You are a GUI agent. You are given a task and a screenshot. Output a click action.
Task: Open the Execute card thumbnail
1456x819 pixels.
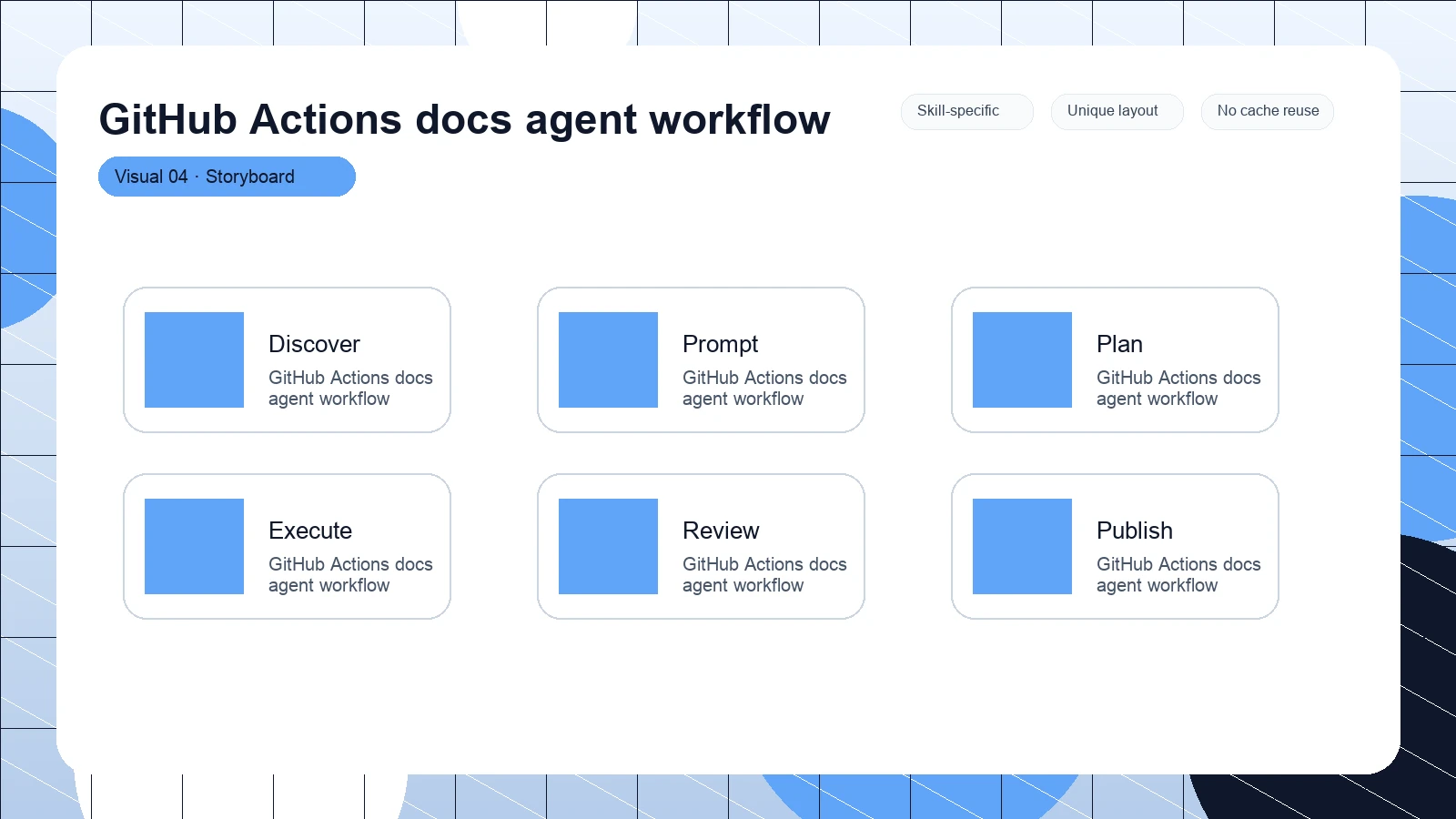pyautogui.click(x=194, y=546)
